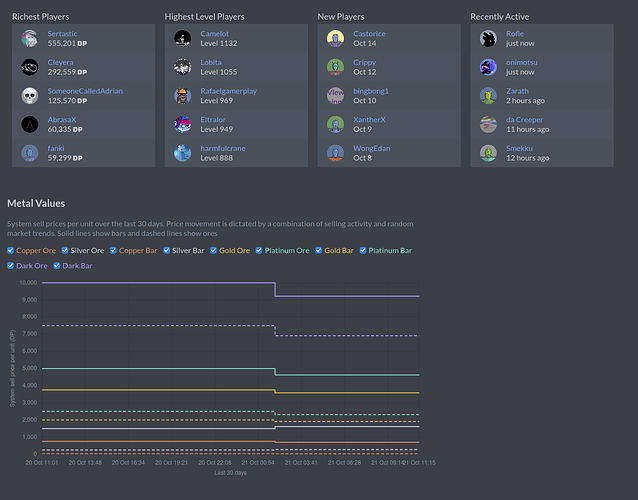
Task: Click Sertastic's avatar in Richest Players
Action: pyautogui.click(x=30, y=39)
